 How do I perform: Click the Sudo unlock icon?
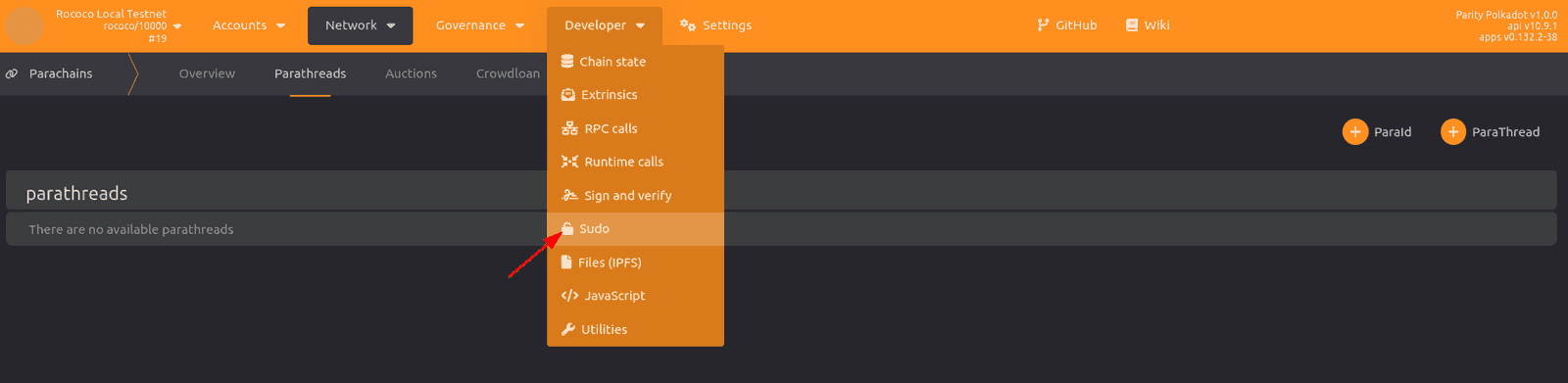567,228
